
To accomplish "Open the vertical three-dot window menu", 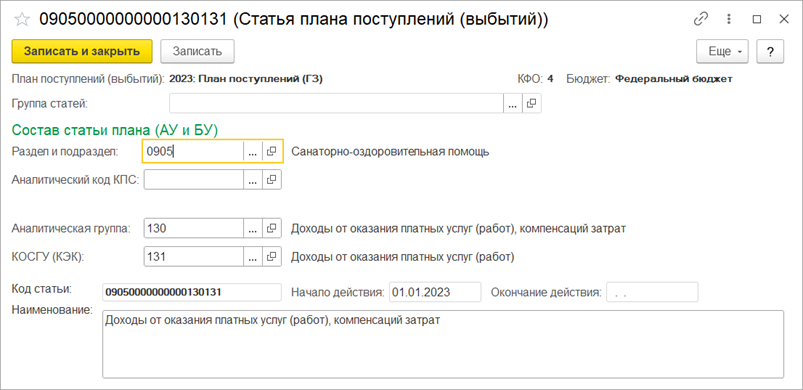I will click(729, 19).
